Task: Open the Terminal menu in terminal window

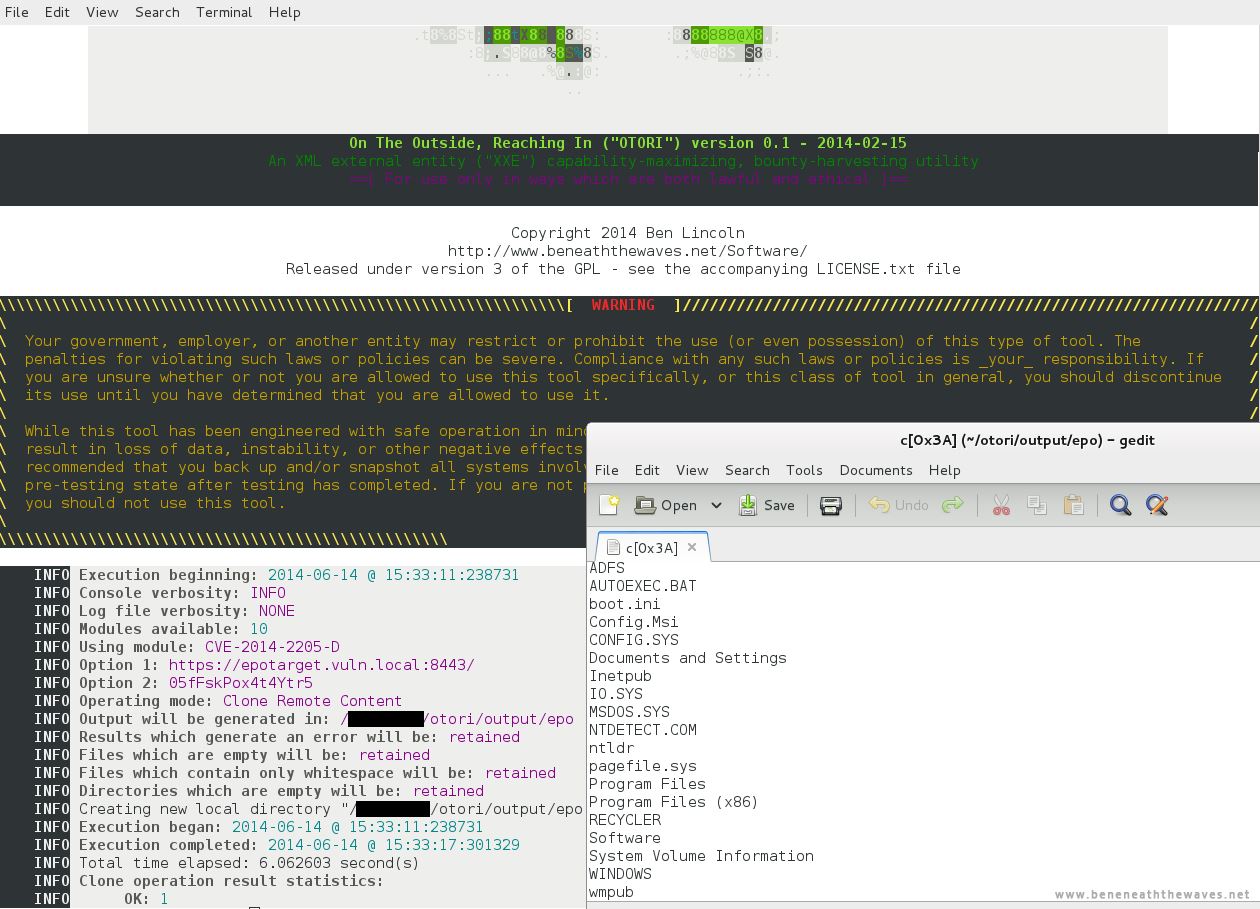Action: point(224,12)
